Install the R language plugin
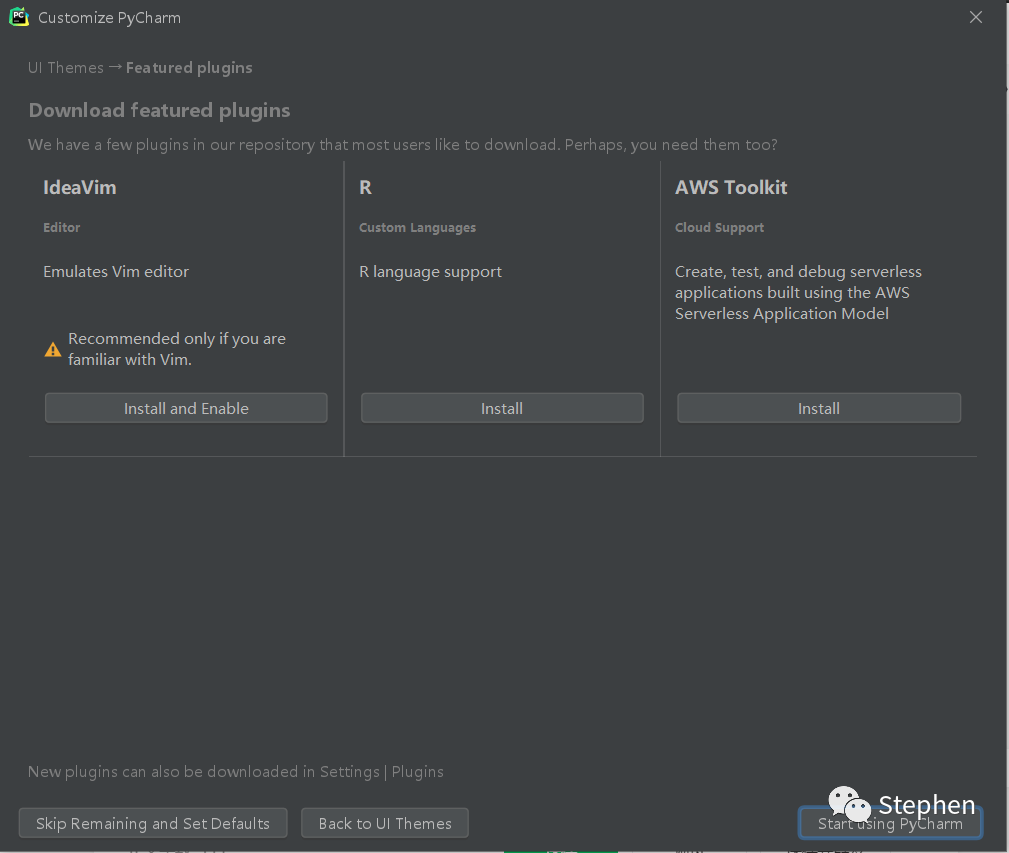The image size is (1009, 853). point(502,408)
